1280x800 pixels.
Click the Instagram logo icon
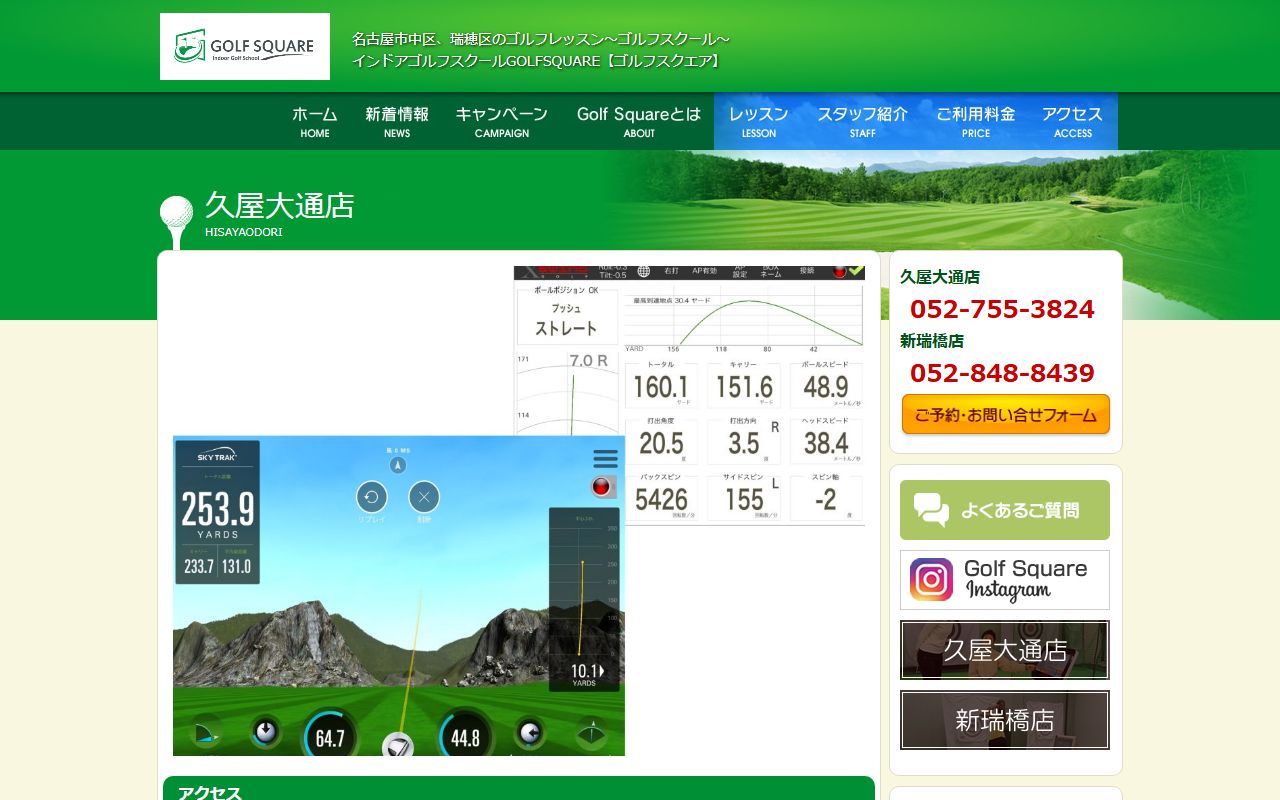coord(931,580)
